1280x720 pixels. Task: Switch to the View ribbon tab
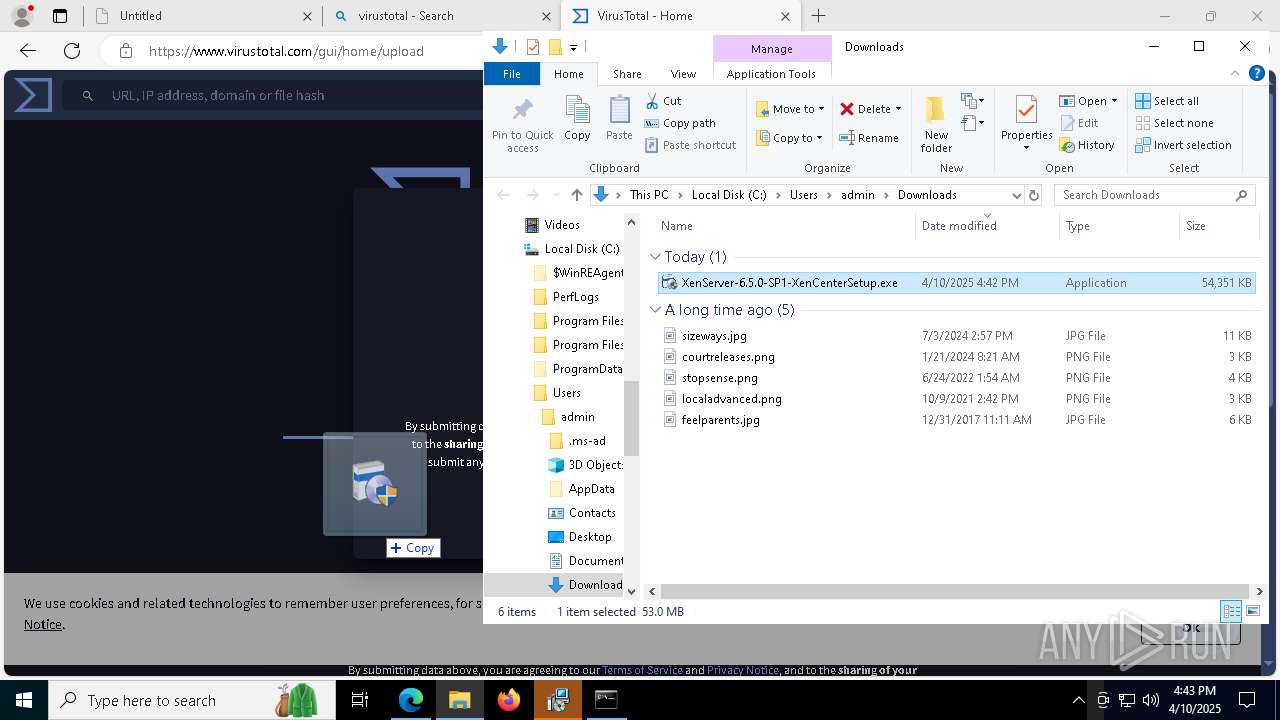[683, 74]
